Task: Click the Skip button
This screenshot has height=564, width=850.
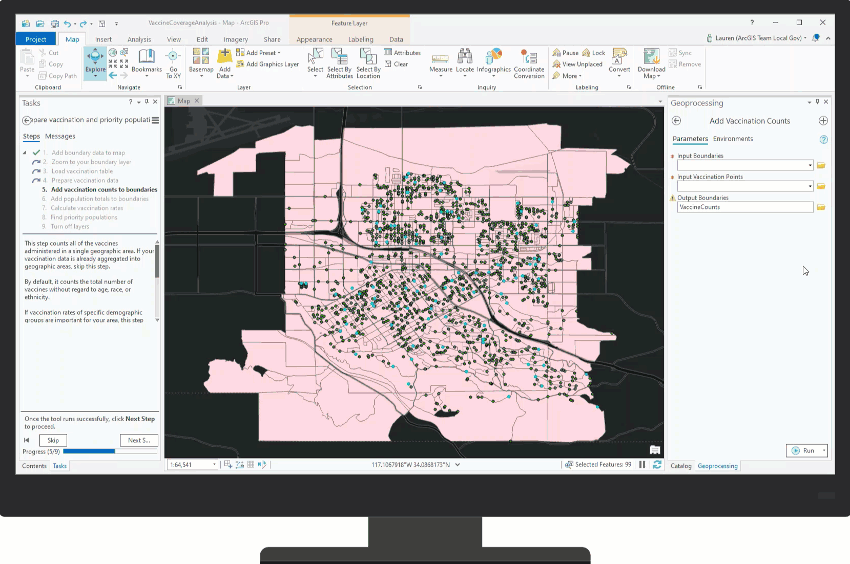Action: tap(53, 440)
